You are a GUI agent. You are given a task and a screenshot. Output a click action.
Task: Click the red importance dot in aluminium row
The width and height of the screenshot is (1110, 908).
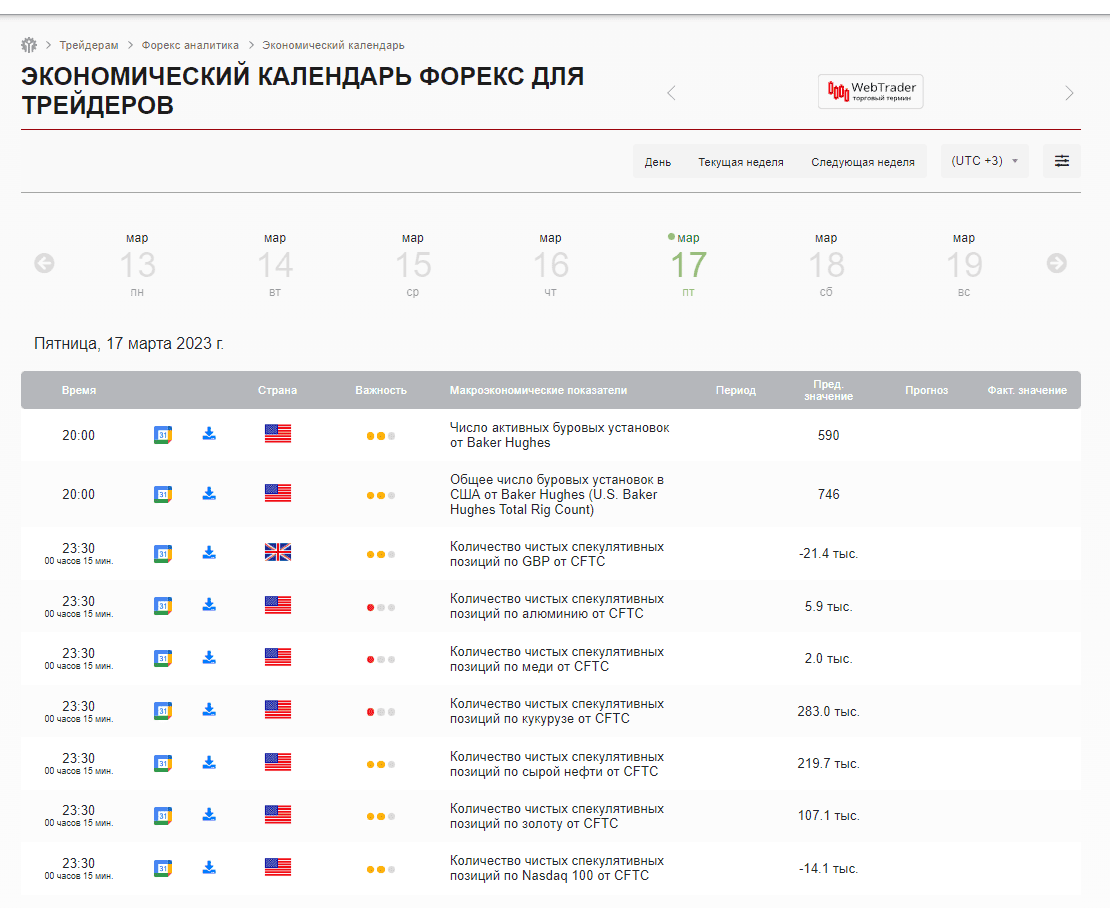(x=370, y=607)
